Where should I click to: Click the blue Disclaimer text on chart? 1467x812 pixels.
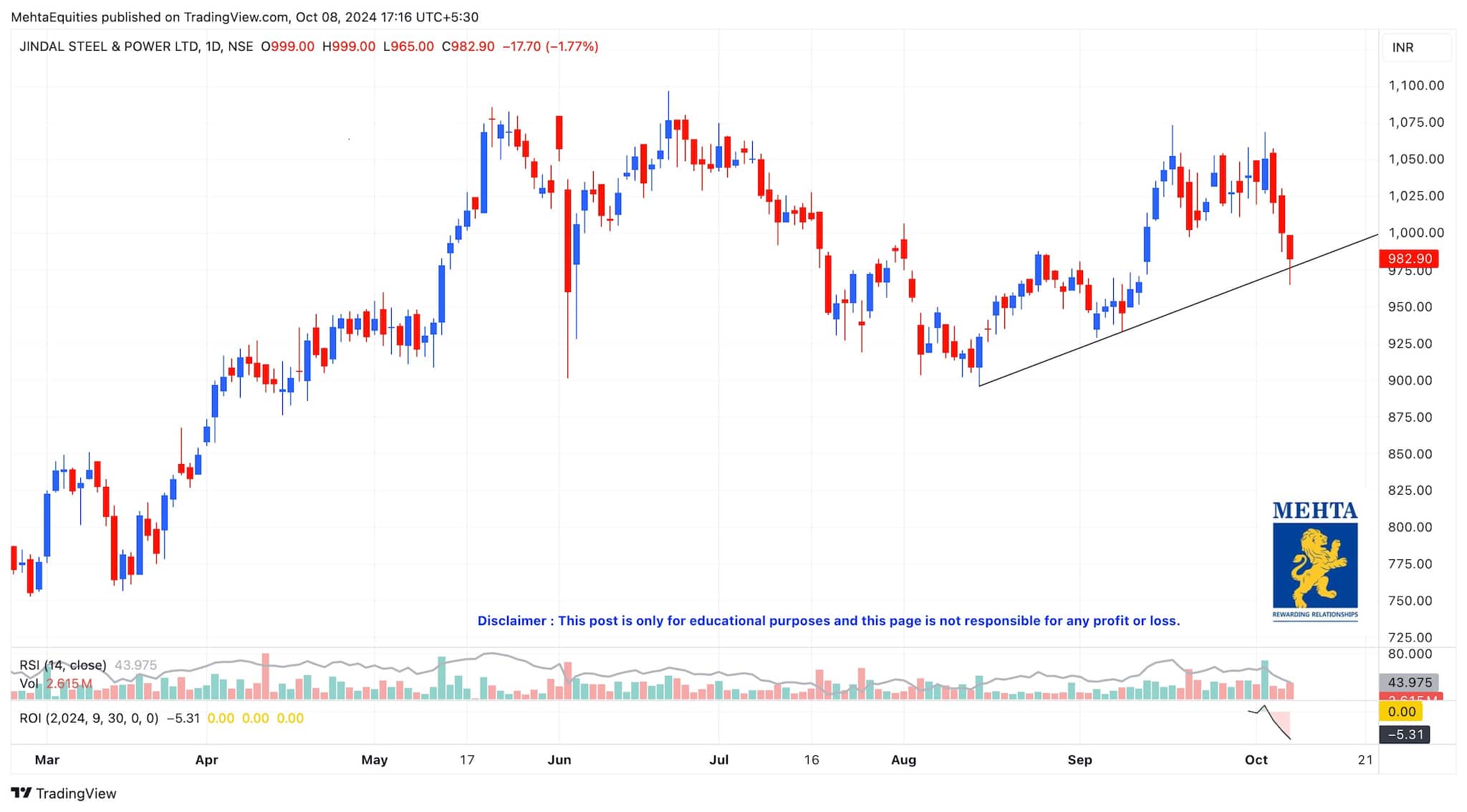(828, 621)
